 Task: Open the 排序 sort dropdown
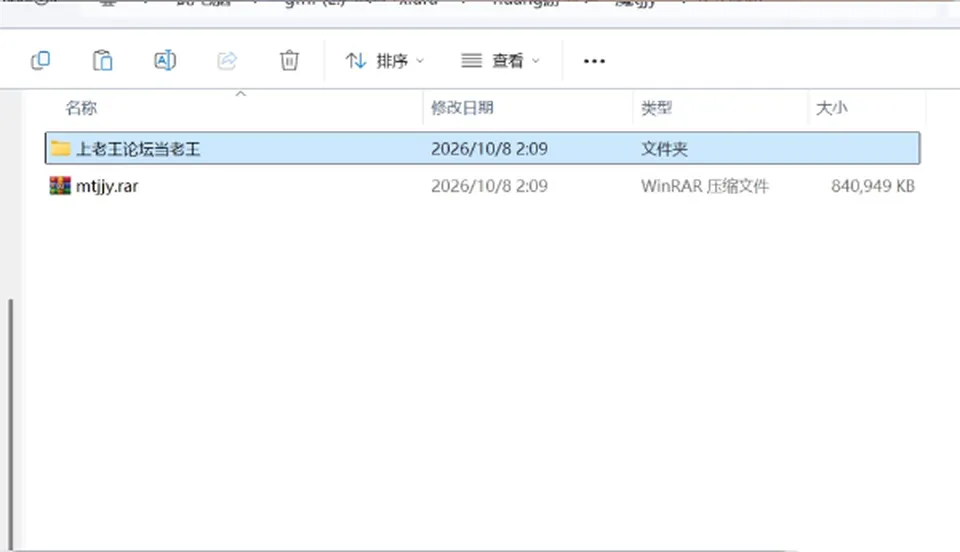384,61
